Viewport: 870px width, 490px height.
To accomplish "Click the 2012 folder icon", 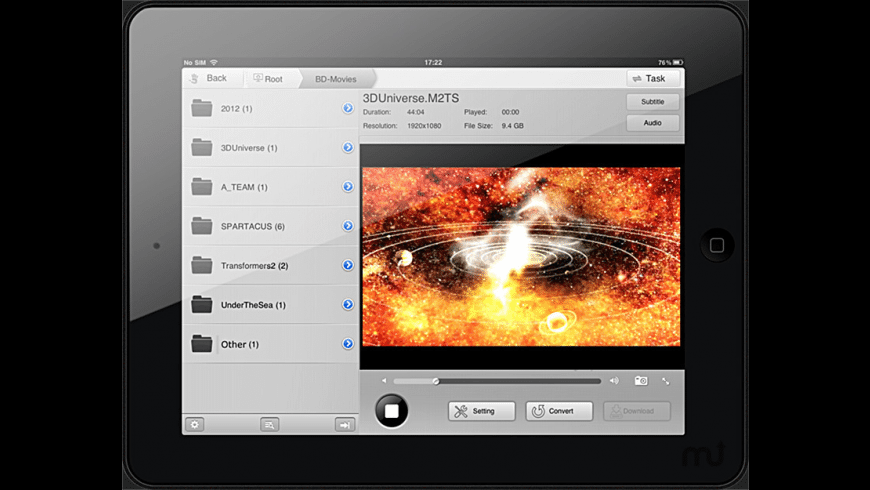I will click(201, 108).
